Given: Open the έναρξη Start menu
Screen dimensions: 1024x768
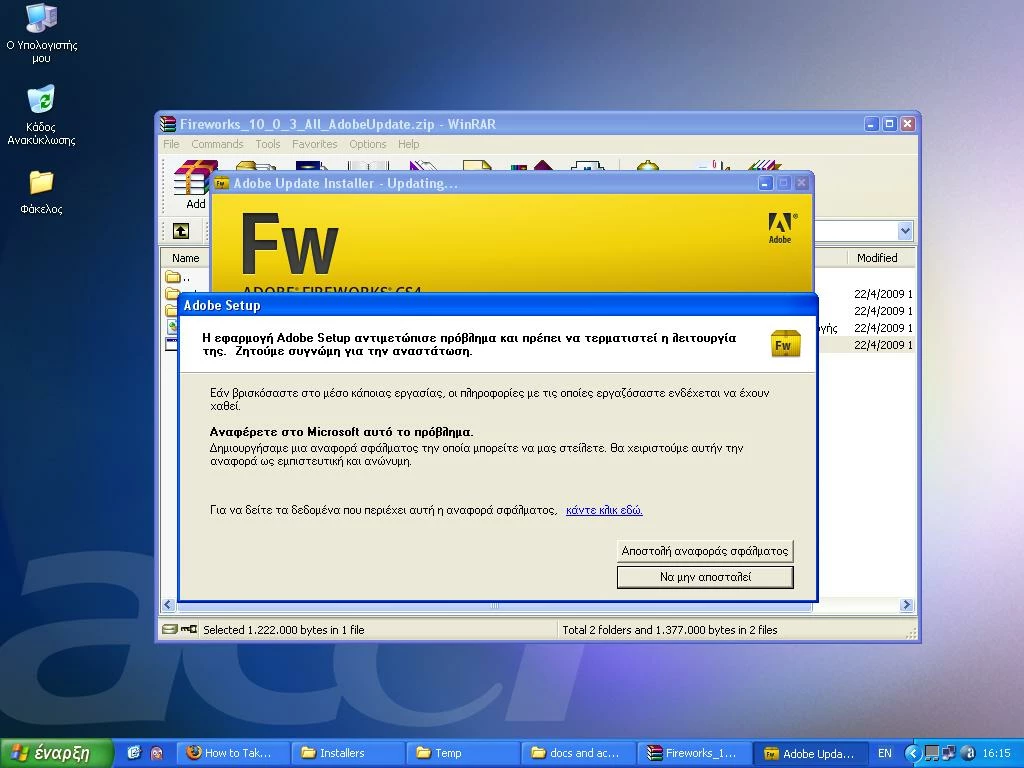Looking at the screenshot, I should 57,753.
